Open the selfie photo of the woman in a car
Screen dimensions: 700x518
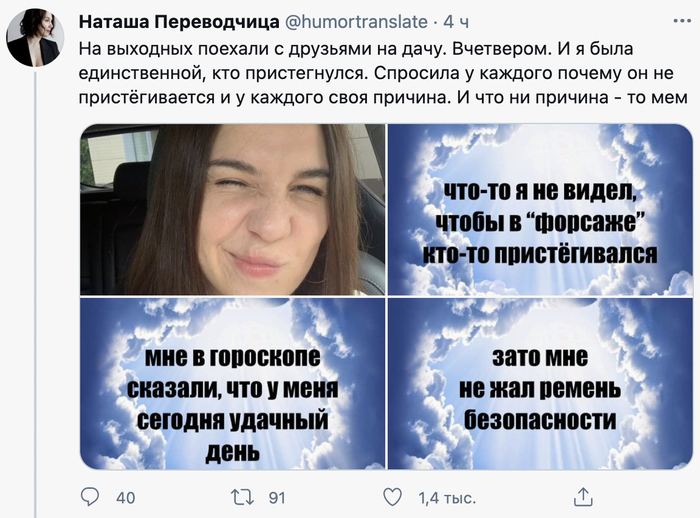pos(233,209)
